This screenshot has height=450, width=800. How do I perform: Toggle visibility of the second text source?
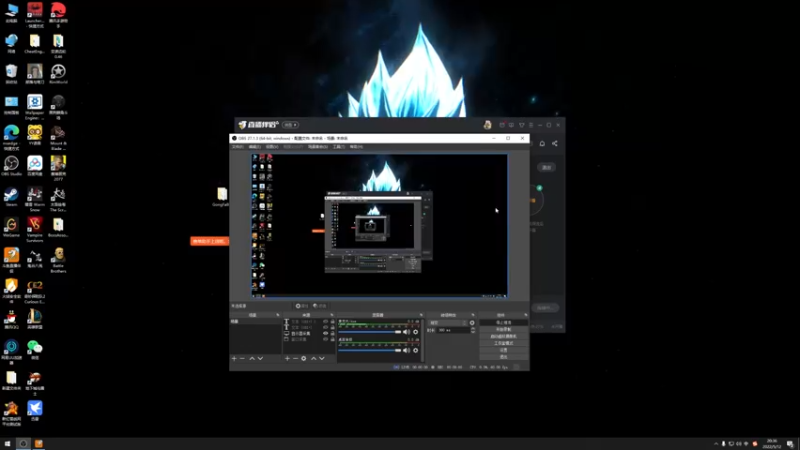326,327
